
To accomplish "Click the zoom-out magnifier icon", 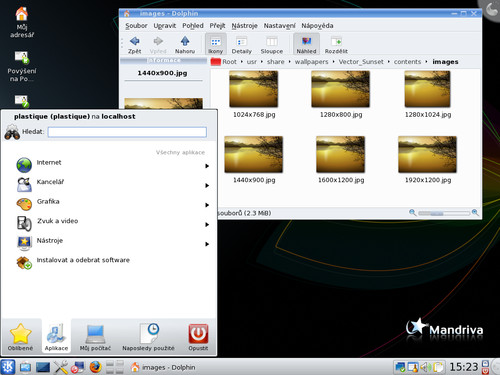I will [412, 213].
